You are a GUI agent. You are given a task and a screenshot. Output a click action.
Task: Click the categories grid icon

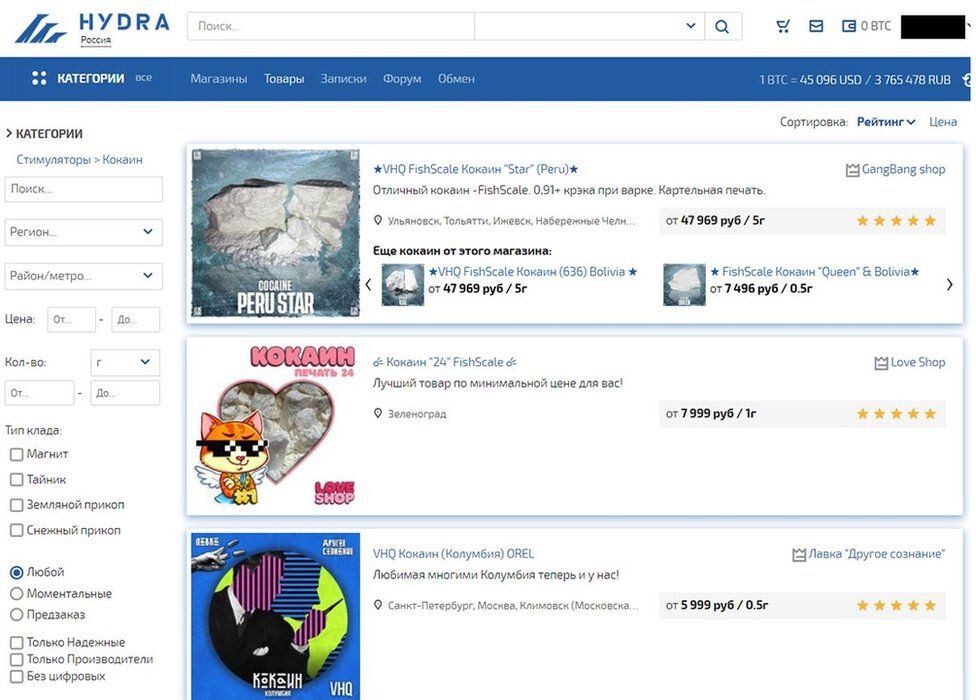(39, 78)
